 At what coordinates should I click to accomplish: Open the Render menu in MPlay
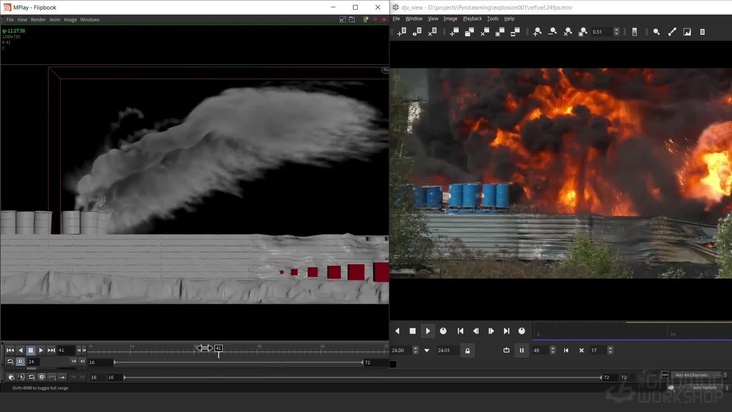pyautogui.click(x=38, y=20)
